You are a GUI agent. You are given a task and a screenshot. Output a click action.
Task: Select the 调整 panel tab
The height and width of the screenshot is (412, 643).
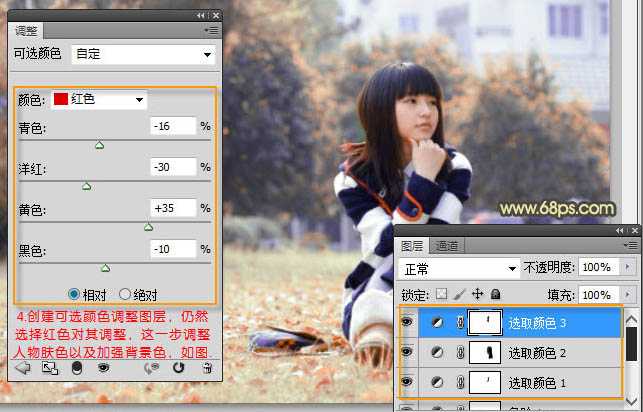(26, 31)
